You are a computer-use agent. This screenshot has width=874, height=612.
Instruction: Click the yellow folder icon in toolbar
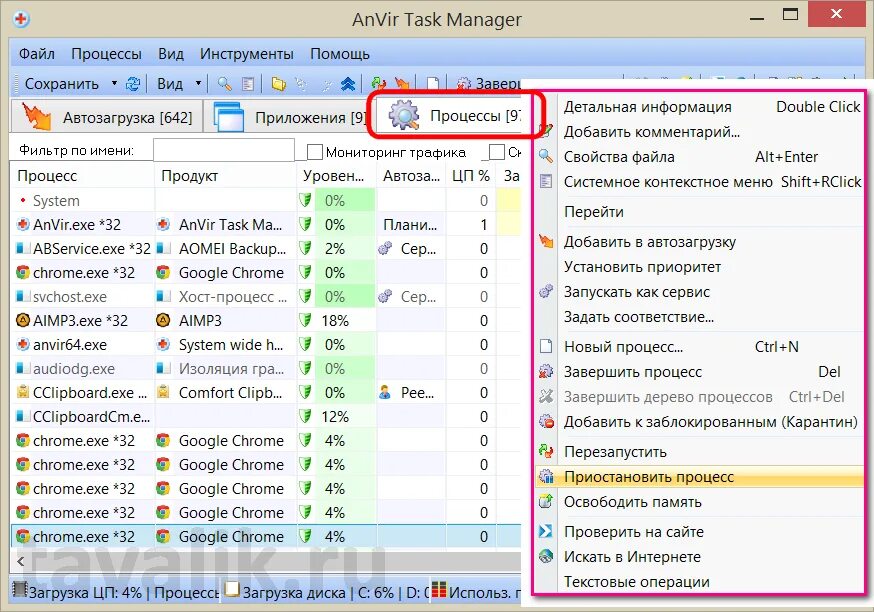(278, 84)
